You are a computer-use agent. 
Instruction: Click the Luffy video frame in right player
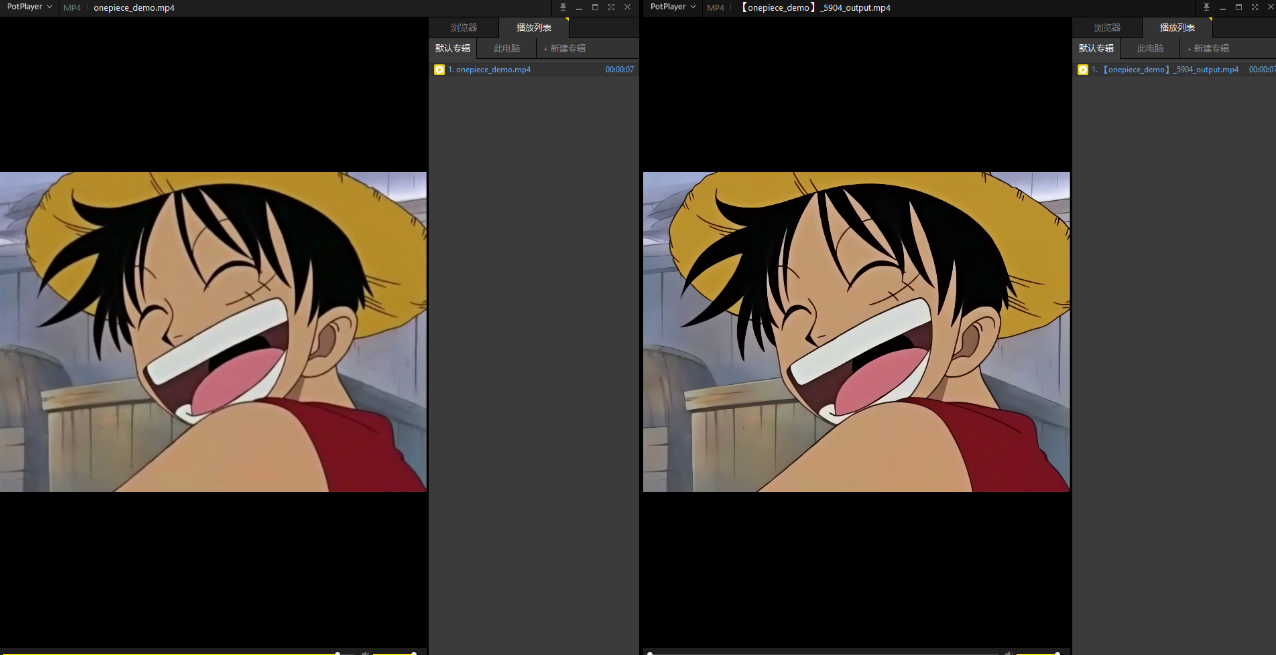click(856, 331)
